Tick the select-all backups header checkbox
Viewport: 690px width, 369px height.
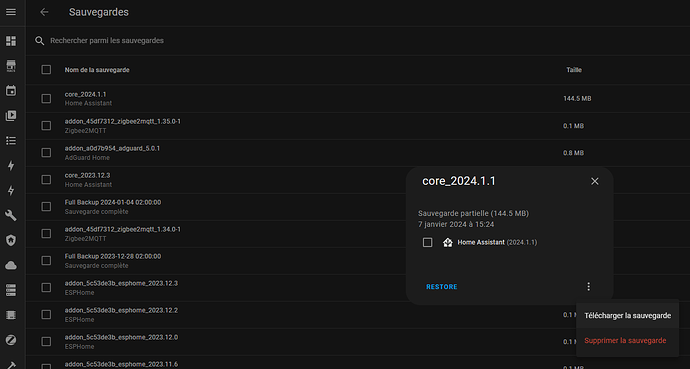point(46,69)
